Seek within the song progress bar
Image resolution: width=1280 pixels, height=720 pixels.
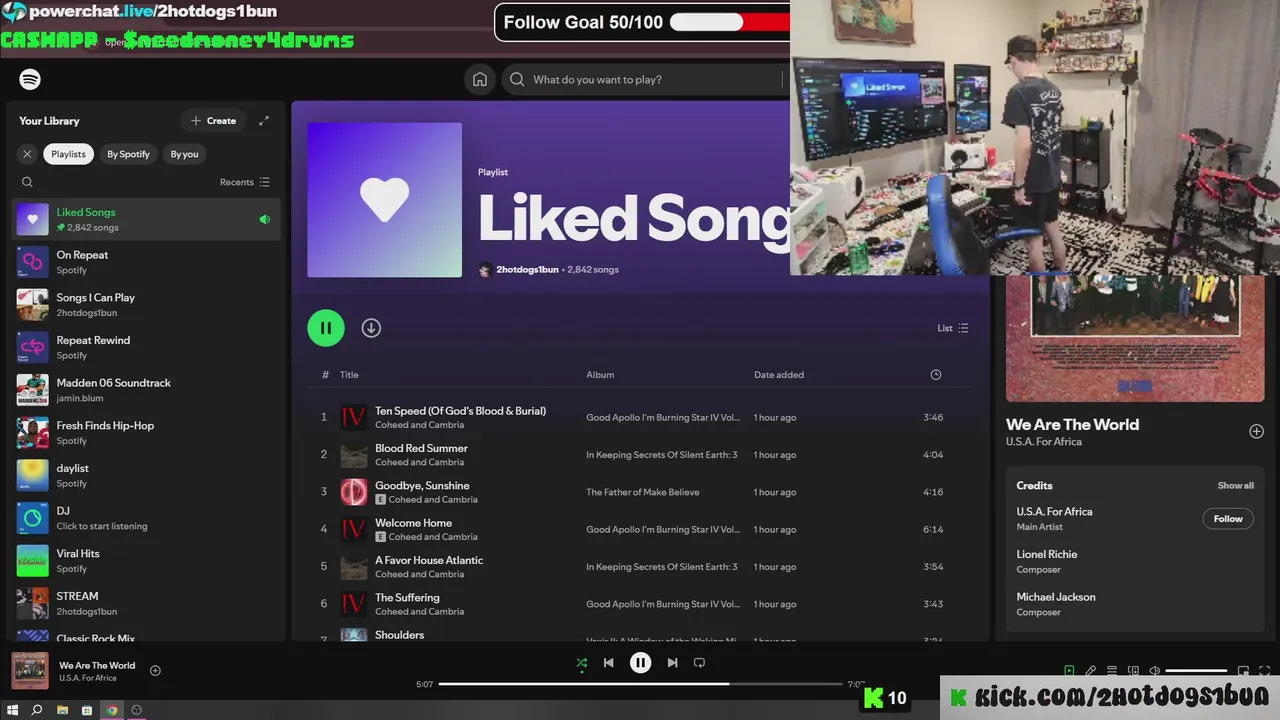[x=640, y=684]
